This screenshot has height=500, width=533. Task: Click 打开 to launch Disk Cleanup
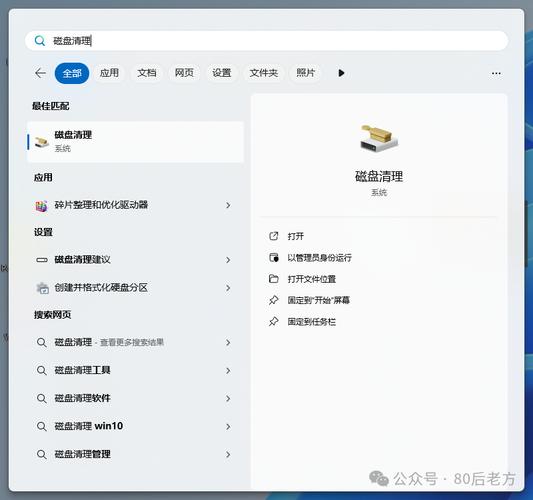coord(295,236)
